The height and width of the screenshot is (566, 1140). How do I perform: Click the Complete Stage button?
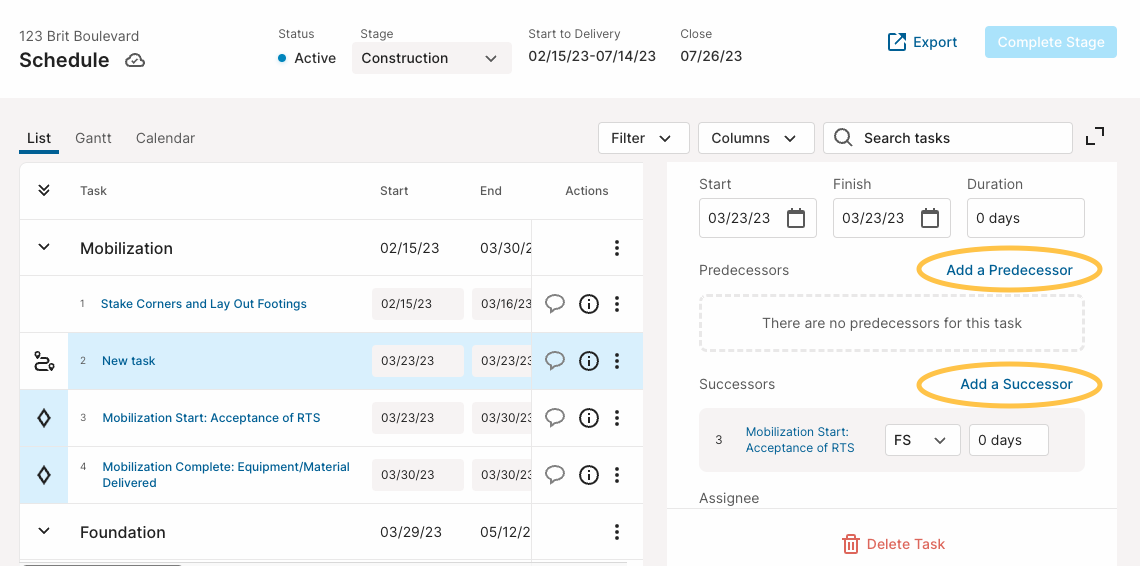point(1051,42)
